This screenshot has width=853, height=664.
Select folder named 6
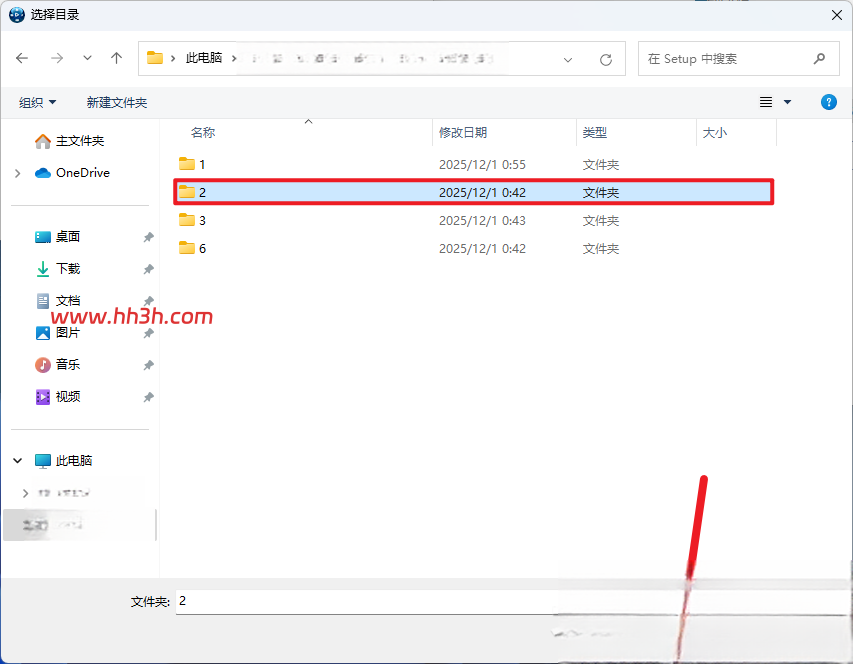[x=474, y=249]
